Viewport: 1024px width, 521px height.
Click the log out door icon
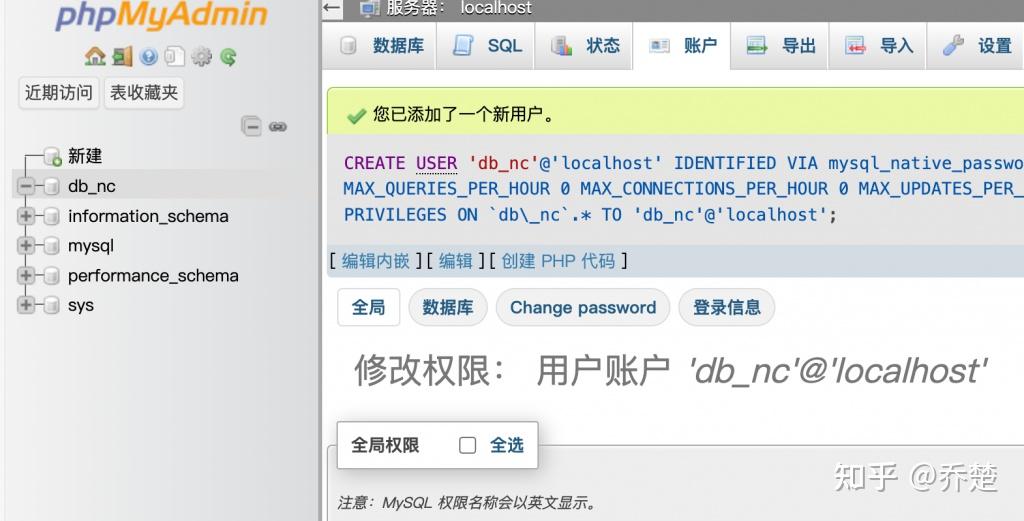(122, 57)
